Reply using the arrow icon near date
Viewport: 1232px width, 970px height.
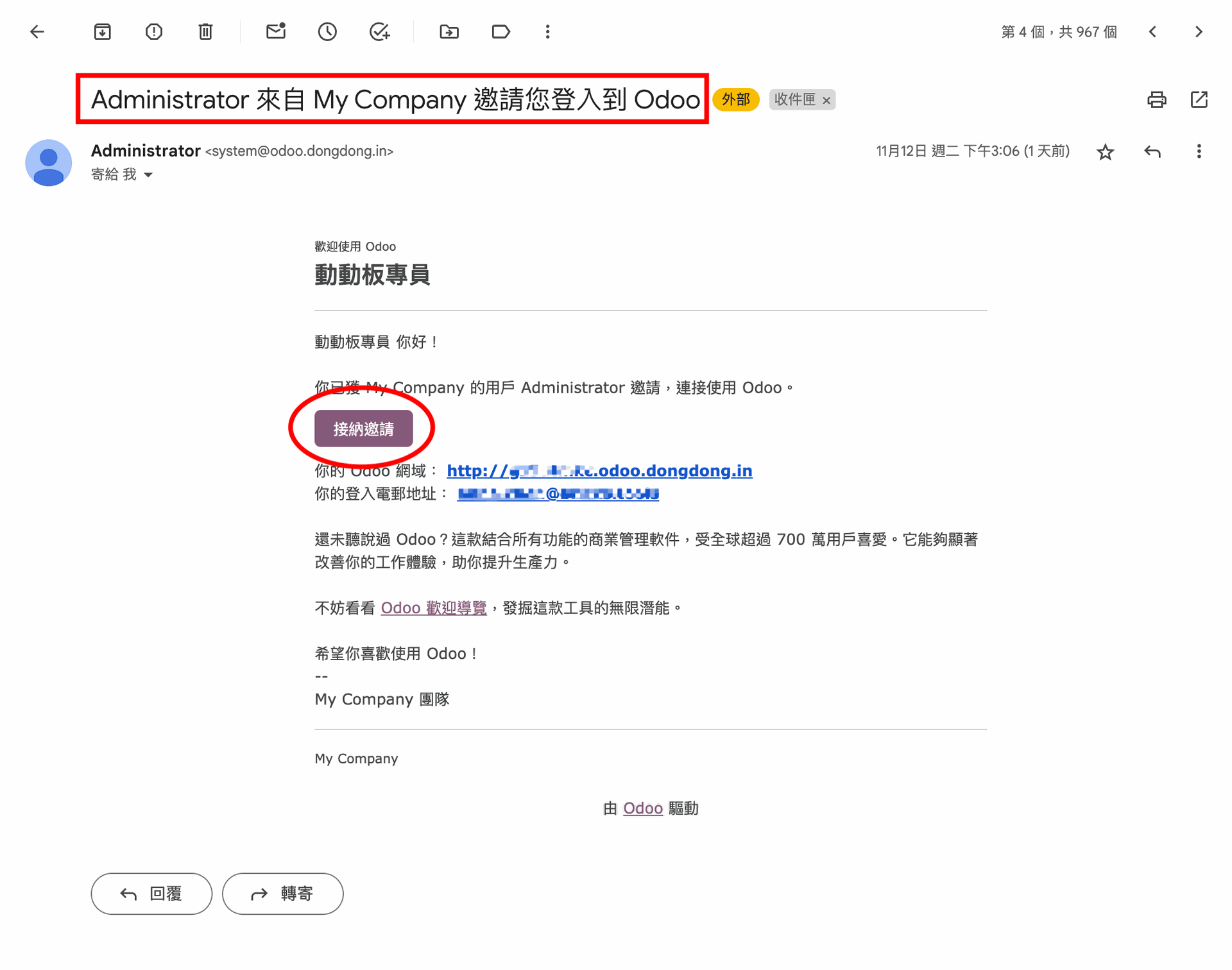pyautogui.click(x=1152, y=151)
